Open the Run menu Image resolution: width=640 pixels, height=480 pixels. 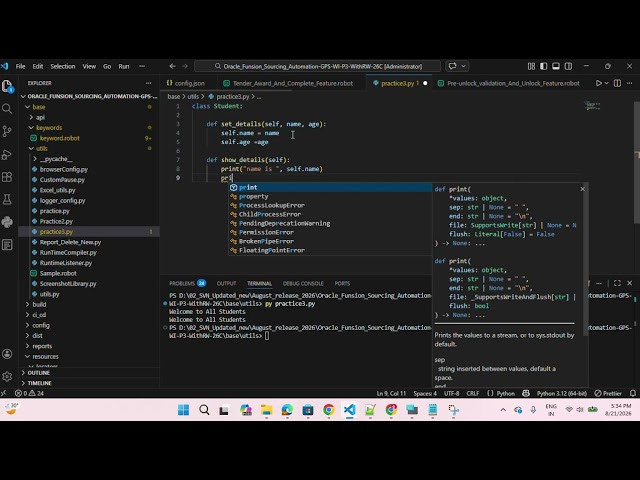[x=124, y=66]
